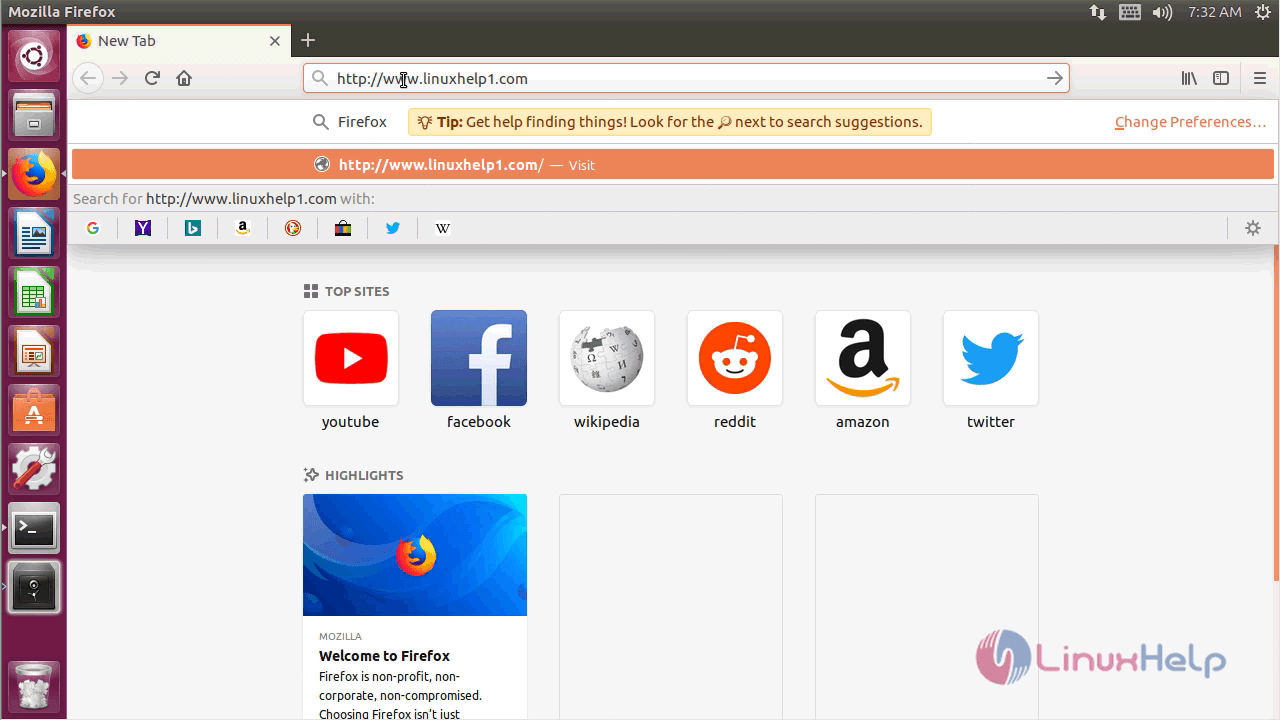Click the HIGHLIGHTS section header
This screenshot has width=1280, height=720.
[x=353, y=475]
